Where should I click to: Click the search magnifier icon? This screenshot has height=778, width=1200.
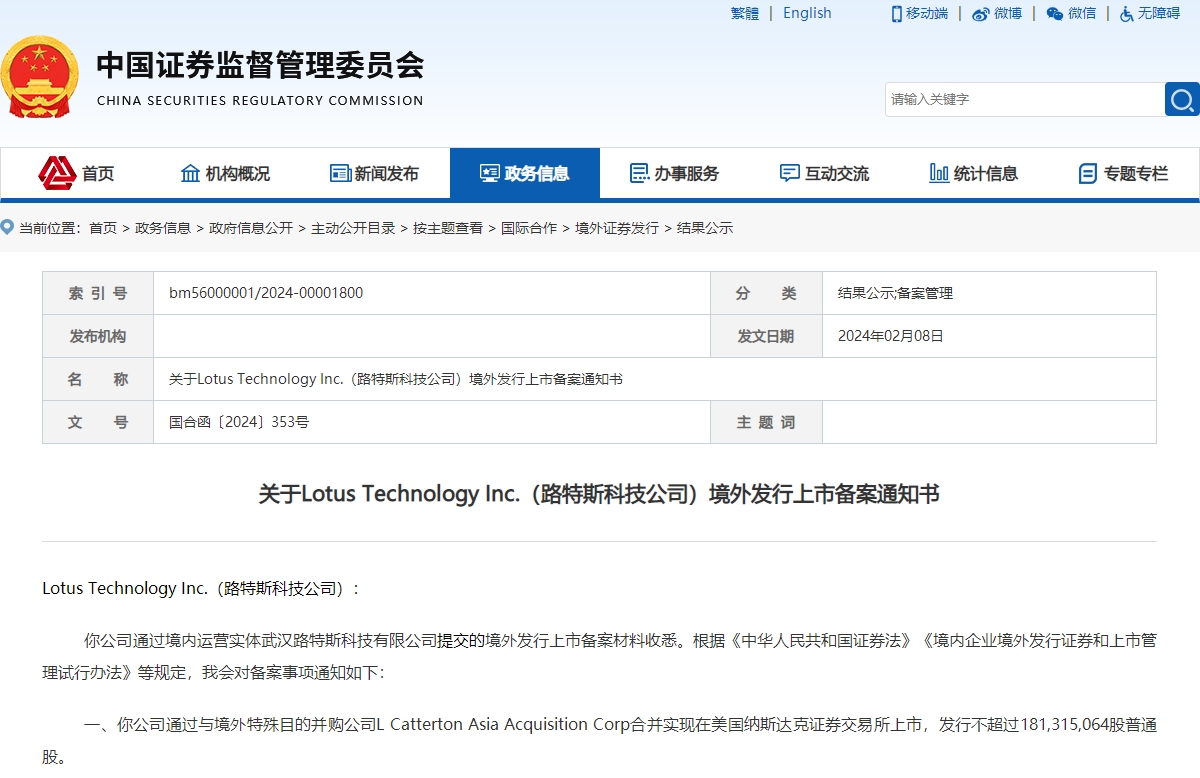click(x=1181, y=99)
